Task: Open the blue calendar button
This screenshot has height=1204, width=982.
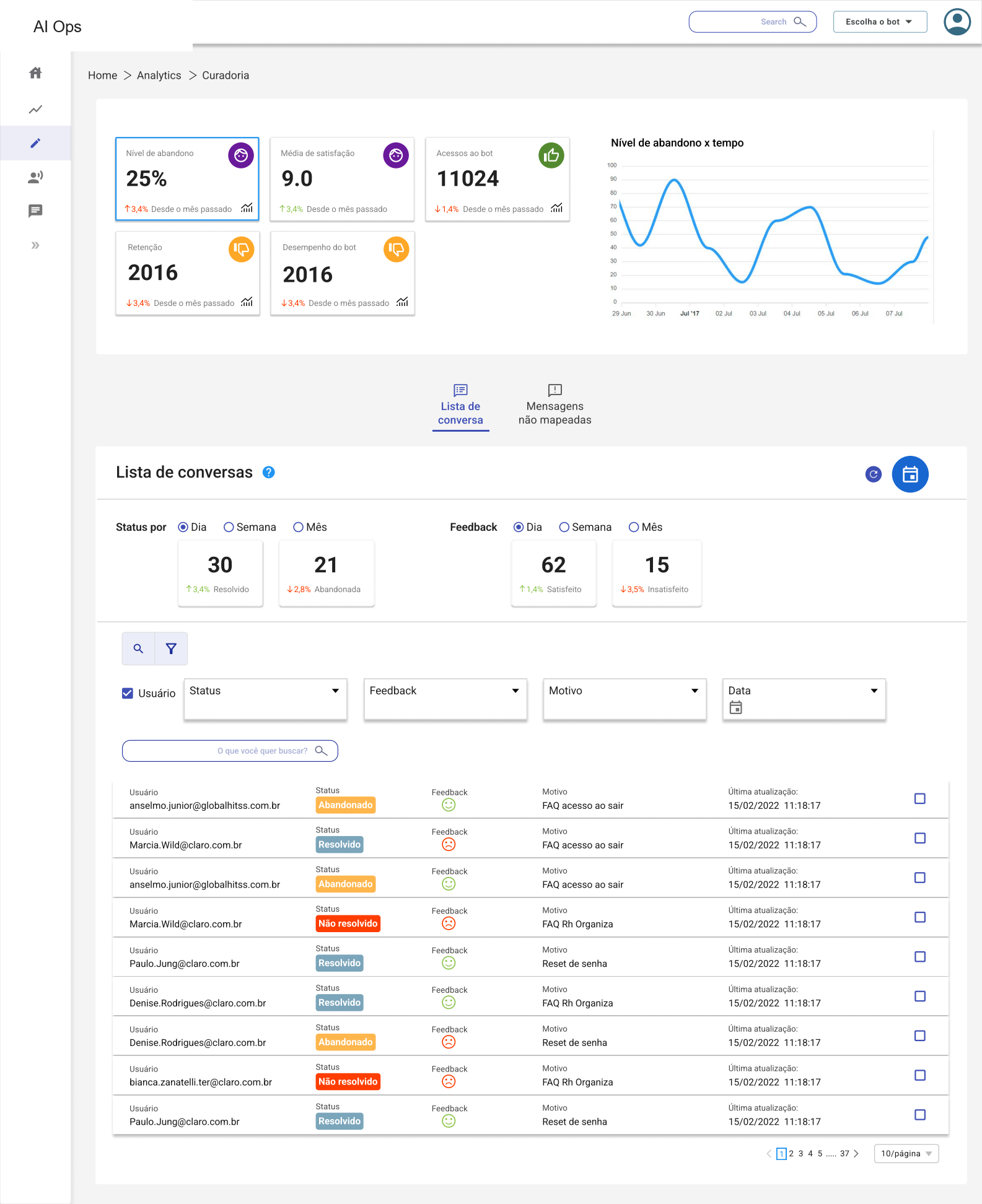Action: [910, 474]
